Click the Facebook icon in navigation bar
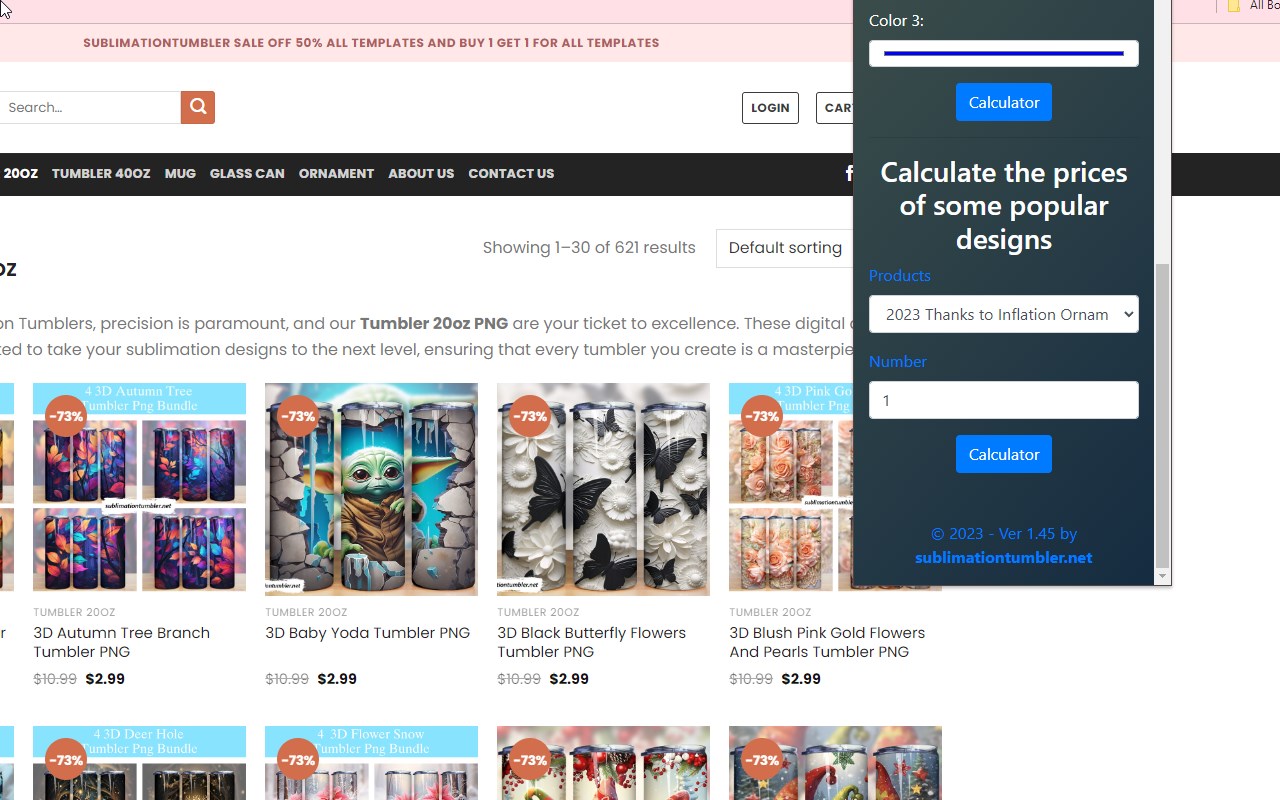This screenshot has height=800, width=1280. point(849,173)
